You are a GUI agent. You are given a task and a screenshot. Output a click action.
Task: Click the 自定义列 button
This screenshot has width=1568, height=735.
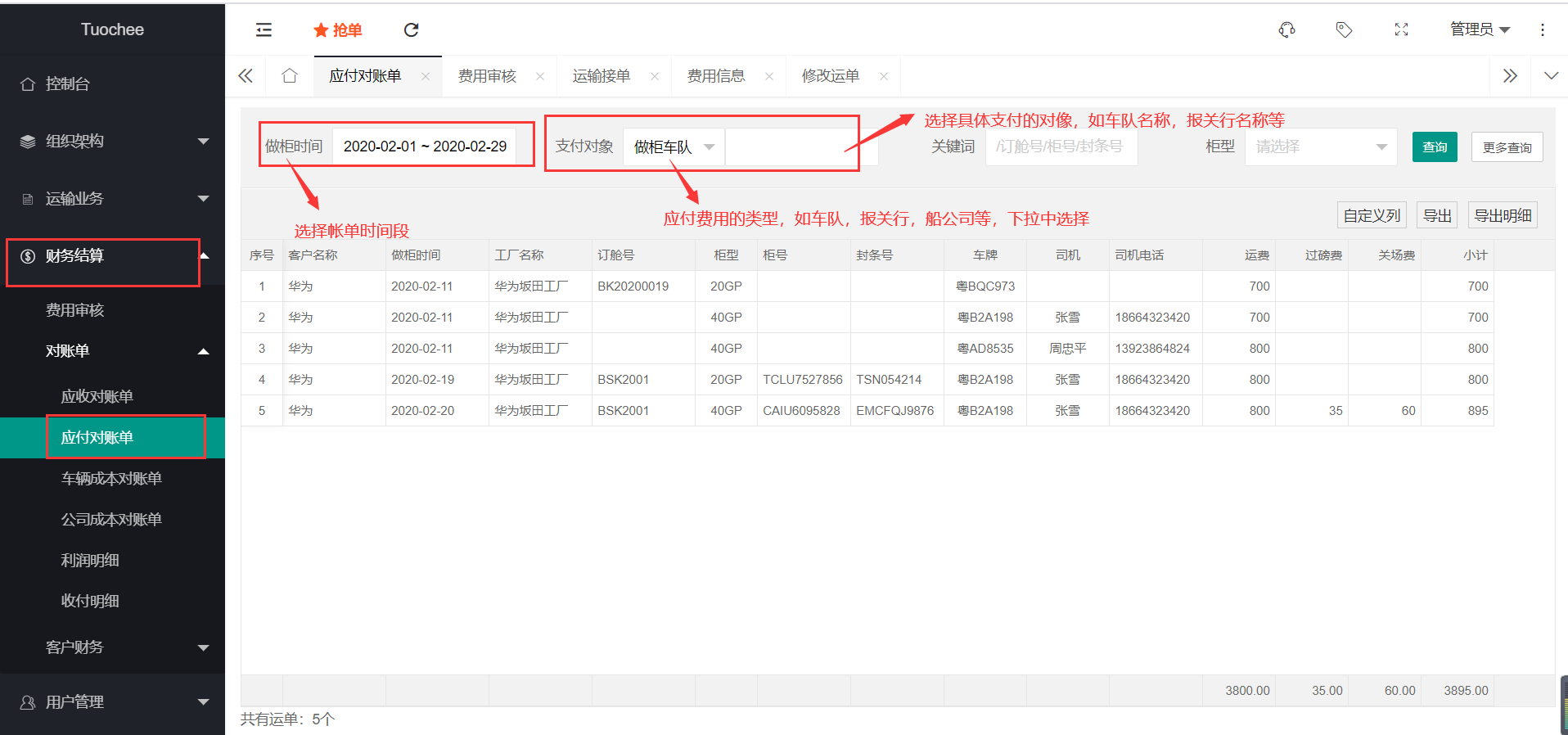1372,215
